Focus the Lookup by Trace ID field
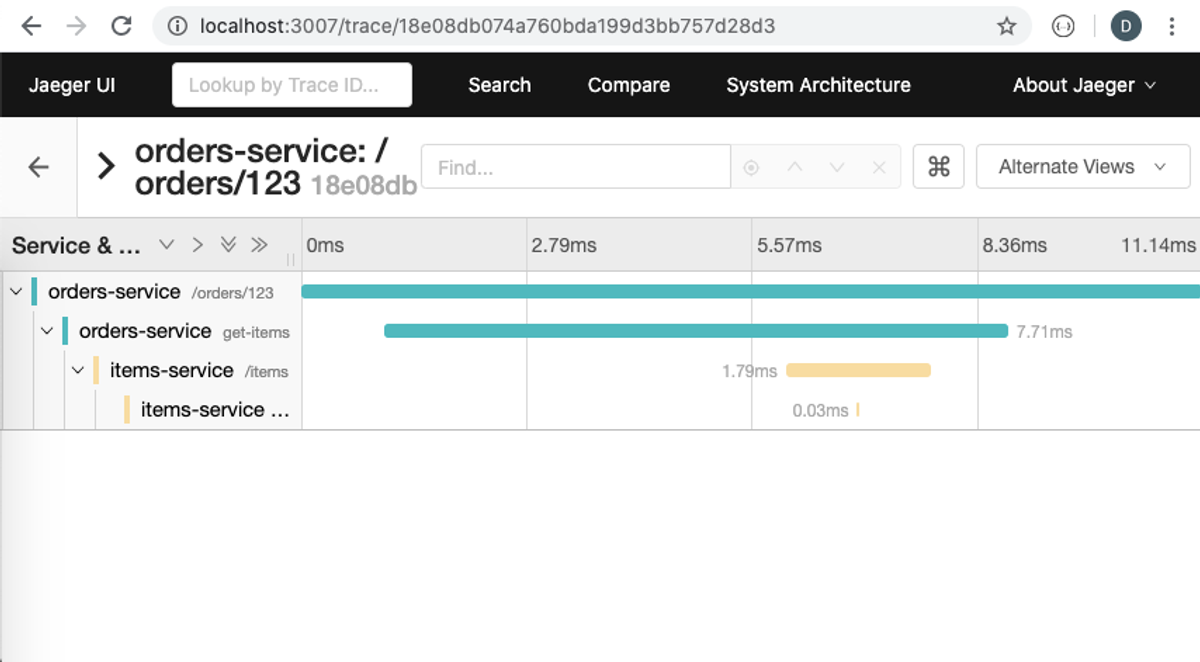 tap(292, 85)
